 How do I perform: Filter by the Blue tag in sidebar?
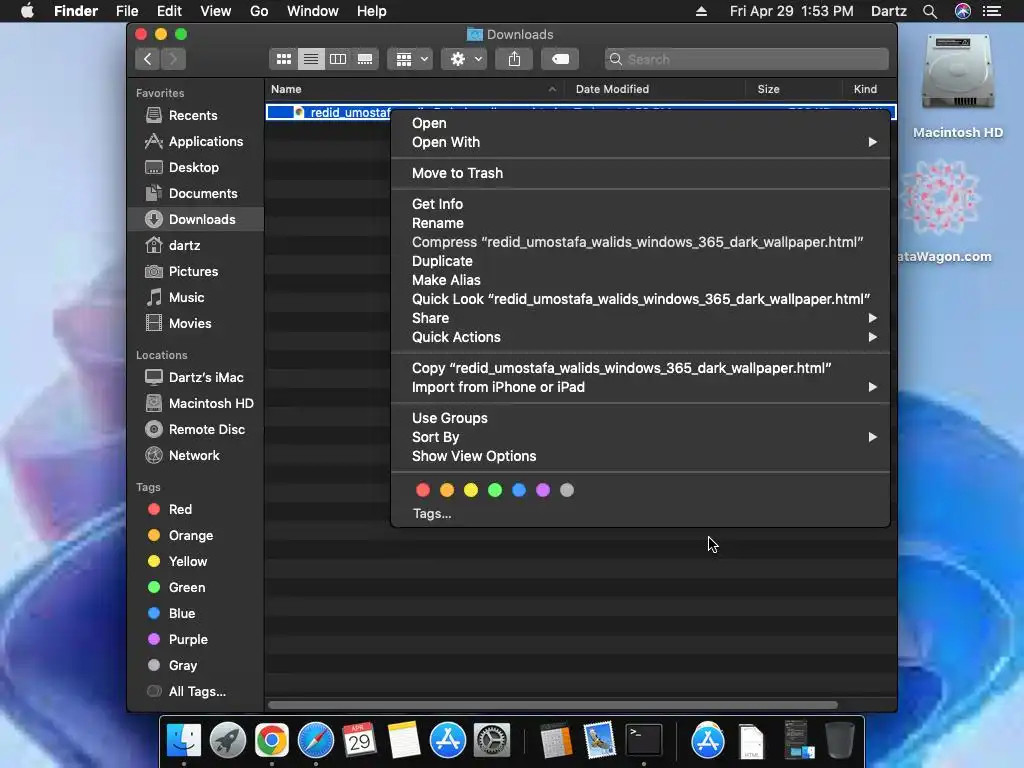click(196, 614)
